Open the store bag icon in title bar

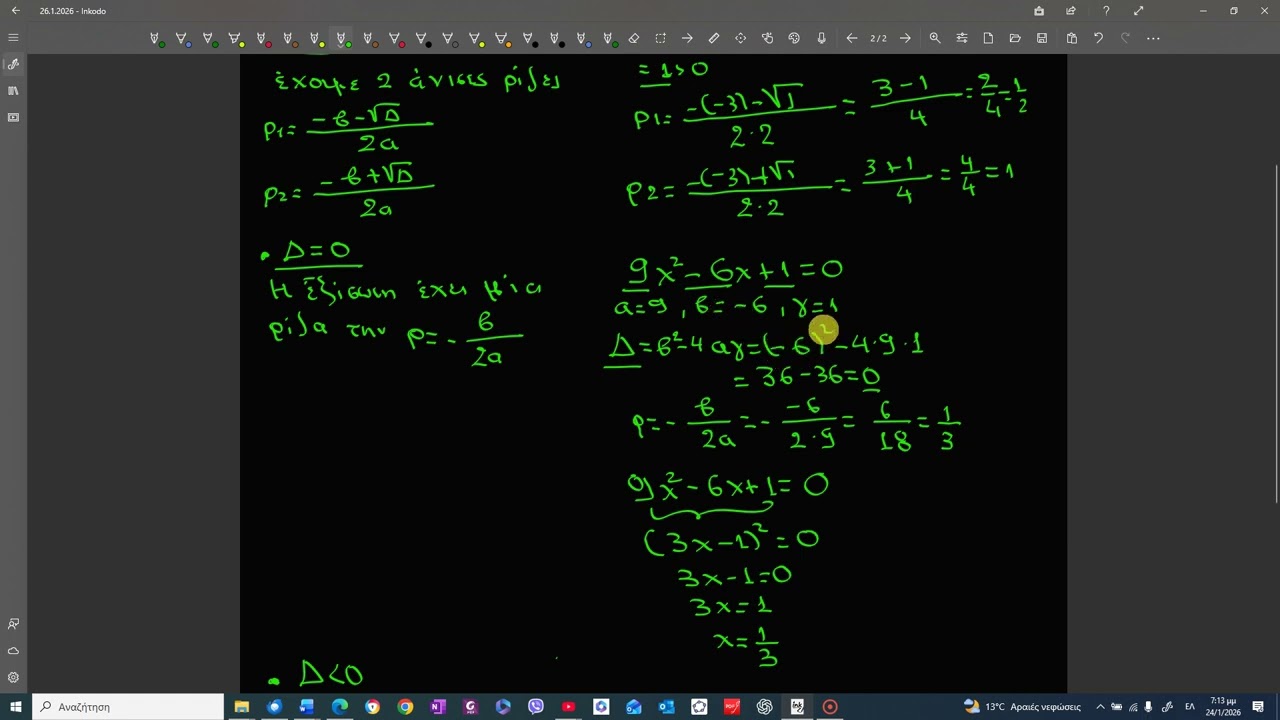coord(1039,11)
